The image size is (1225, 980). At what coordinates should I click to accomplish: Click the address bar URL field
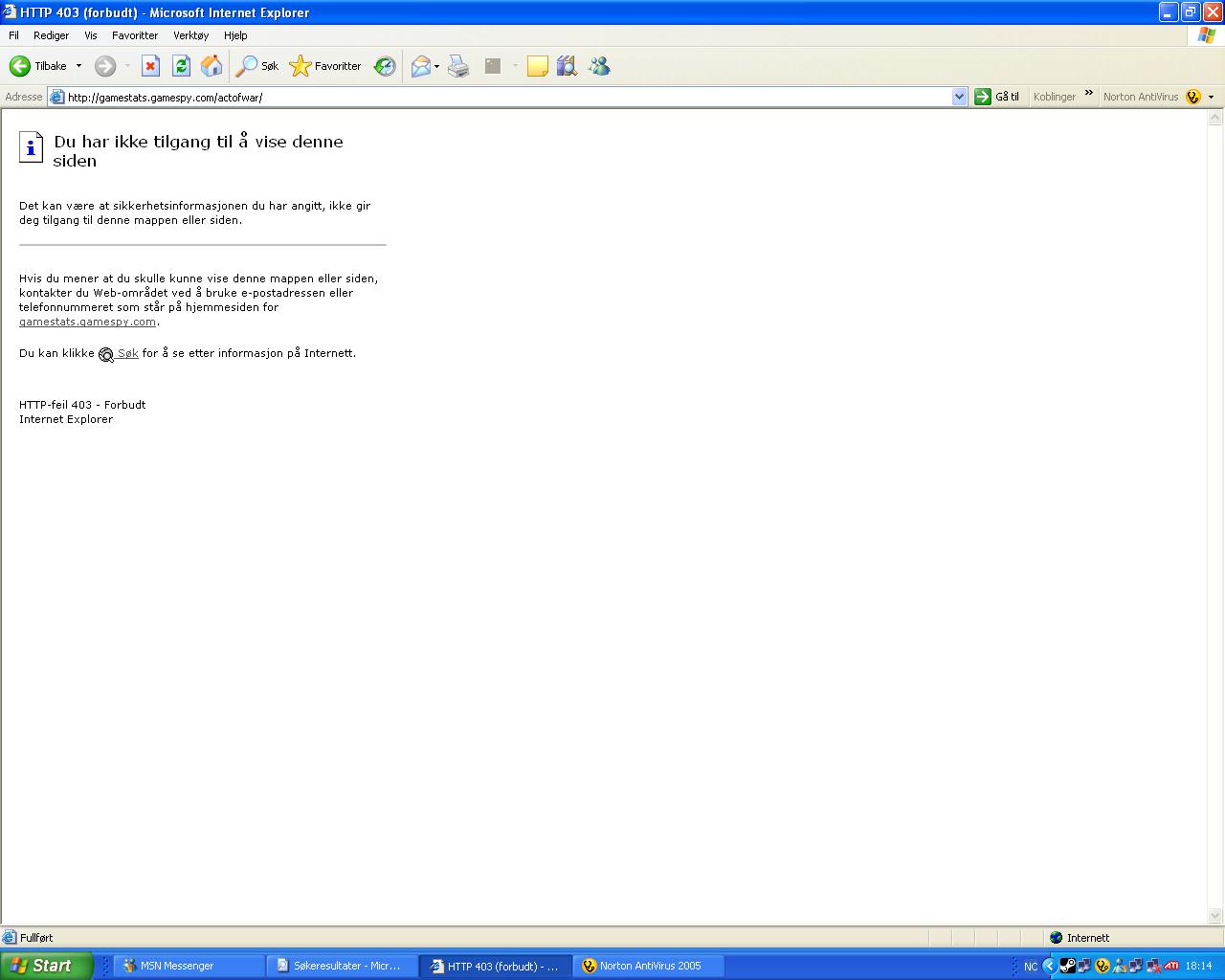507,97
